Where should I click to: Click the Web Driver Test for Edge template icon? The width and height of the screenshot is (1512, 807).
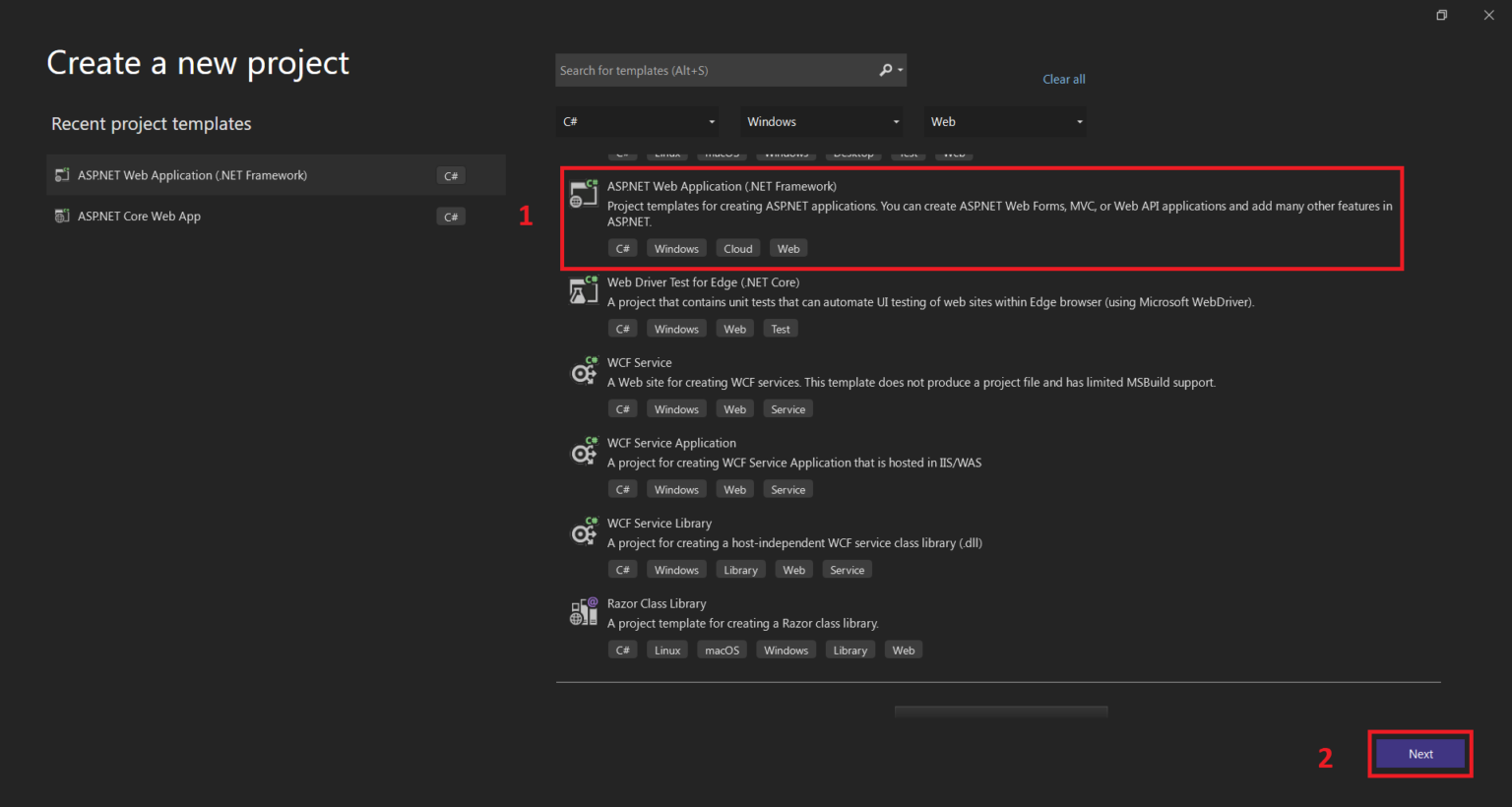[x=584, y=289]
